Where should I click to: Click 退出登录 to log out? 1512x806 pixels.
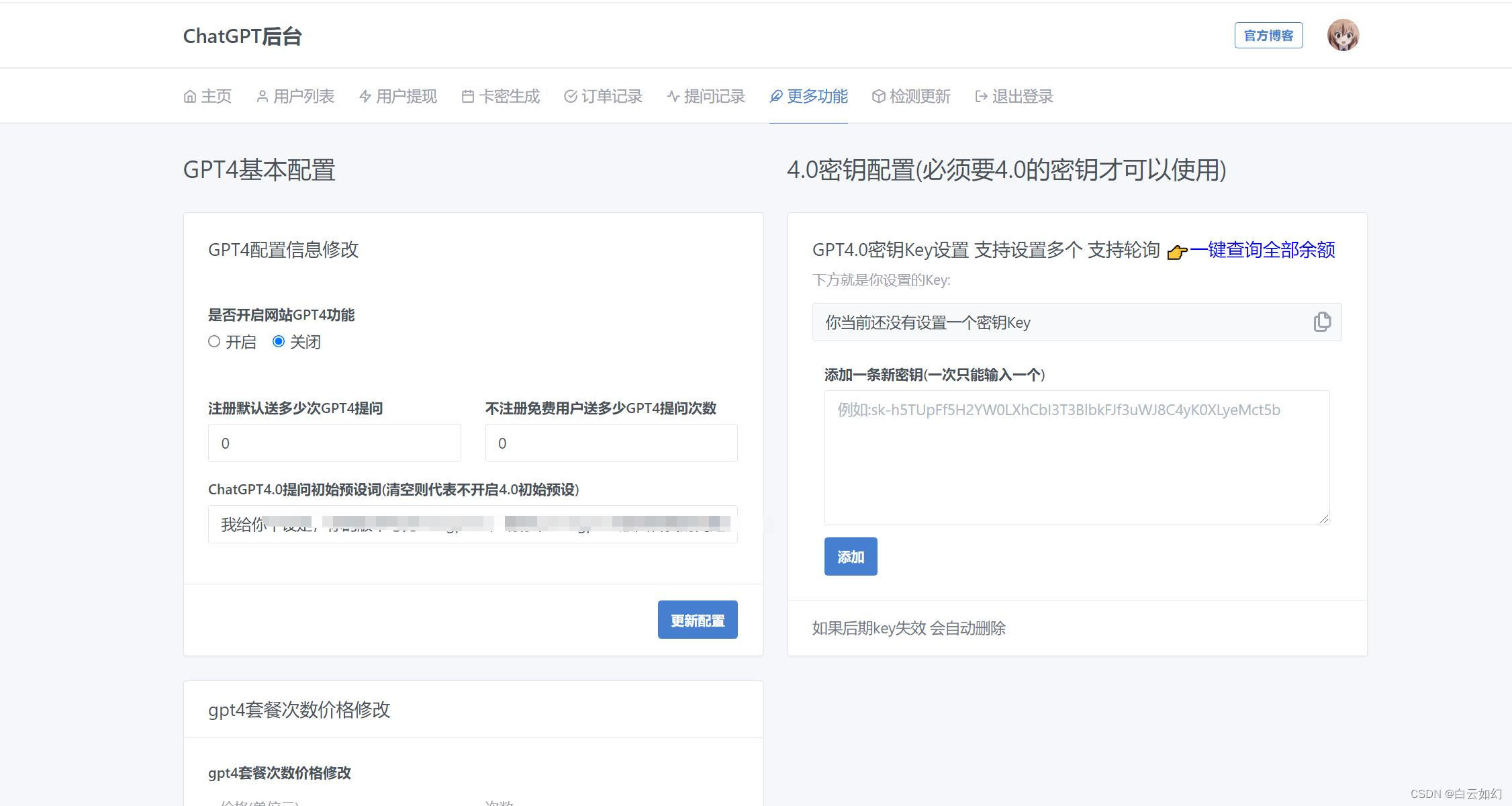click(x=1014, y=96)
